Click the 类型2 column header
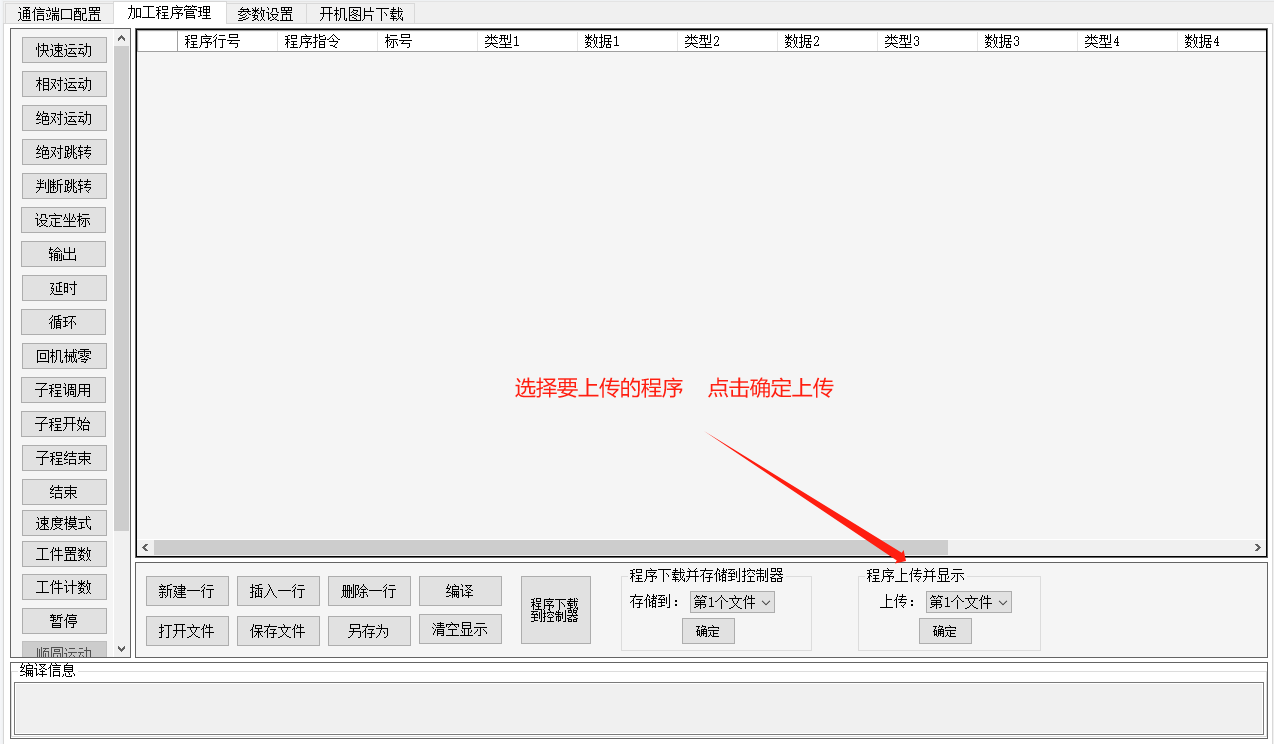 (727, 41)
